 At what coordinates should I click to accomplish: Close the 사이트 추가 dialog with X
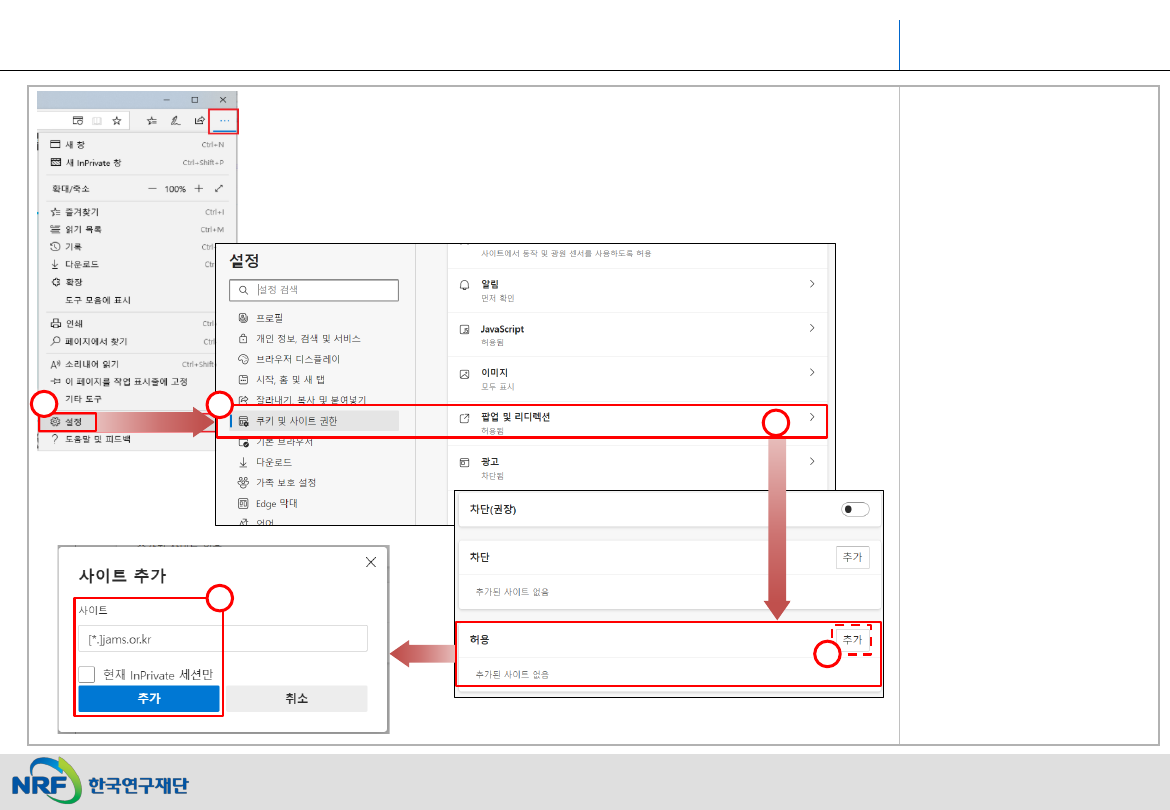tap(371, 562)
